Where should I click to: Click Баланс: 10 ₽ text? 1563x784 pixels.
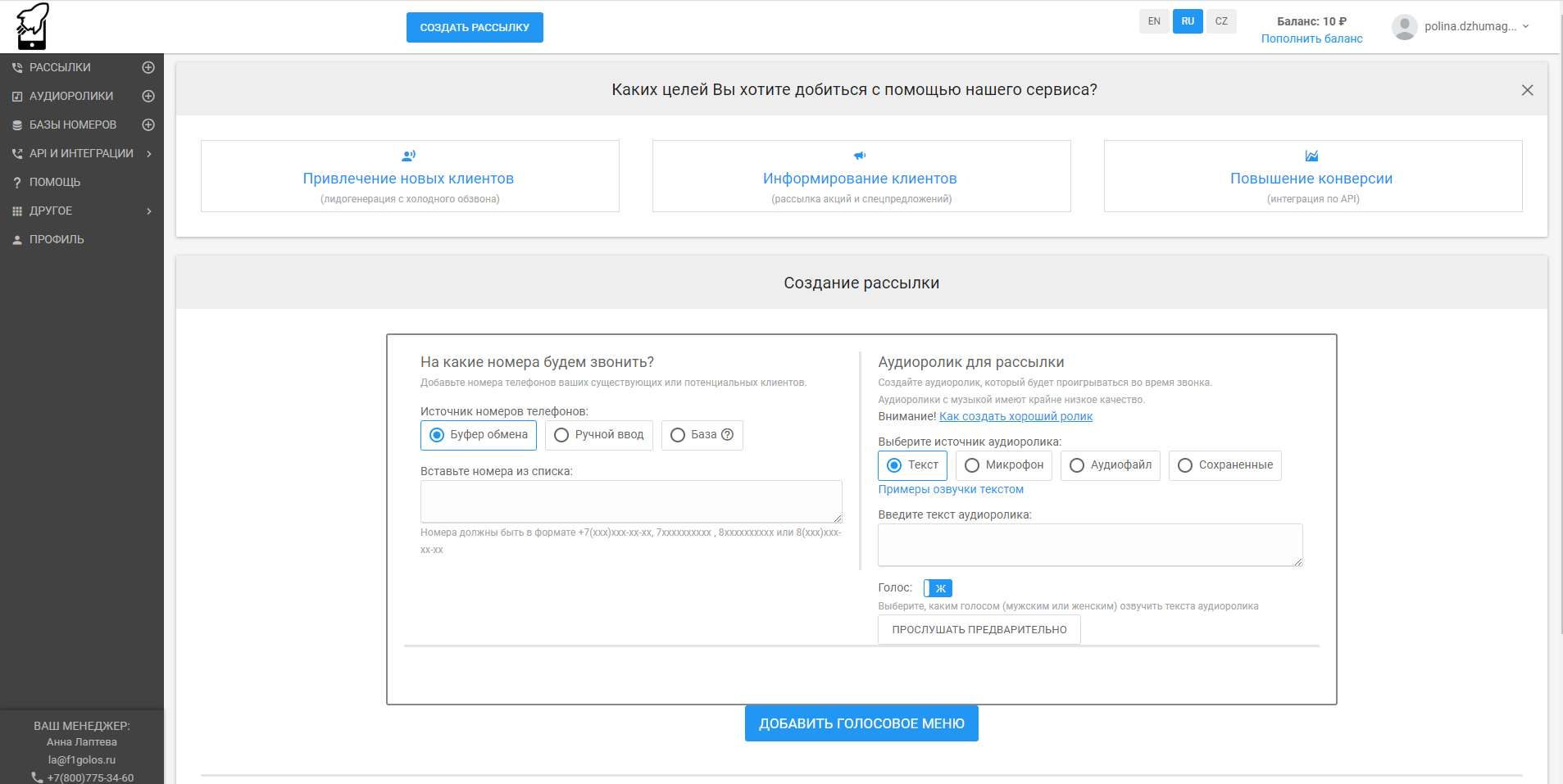1311,21
